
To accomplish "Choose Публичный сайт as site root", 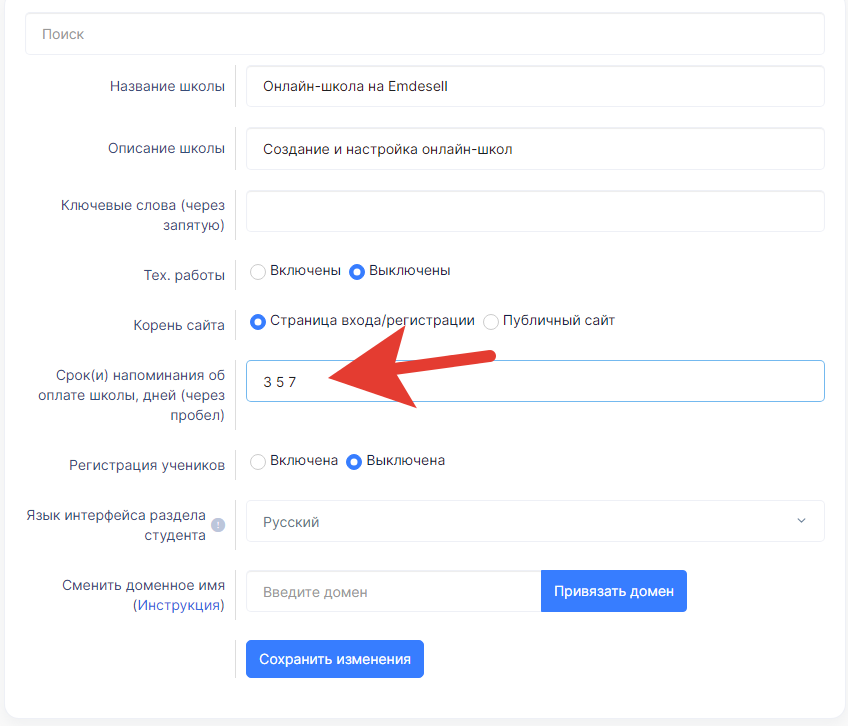I will (x=491, y=321).
